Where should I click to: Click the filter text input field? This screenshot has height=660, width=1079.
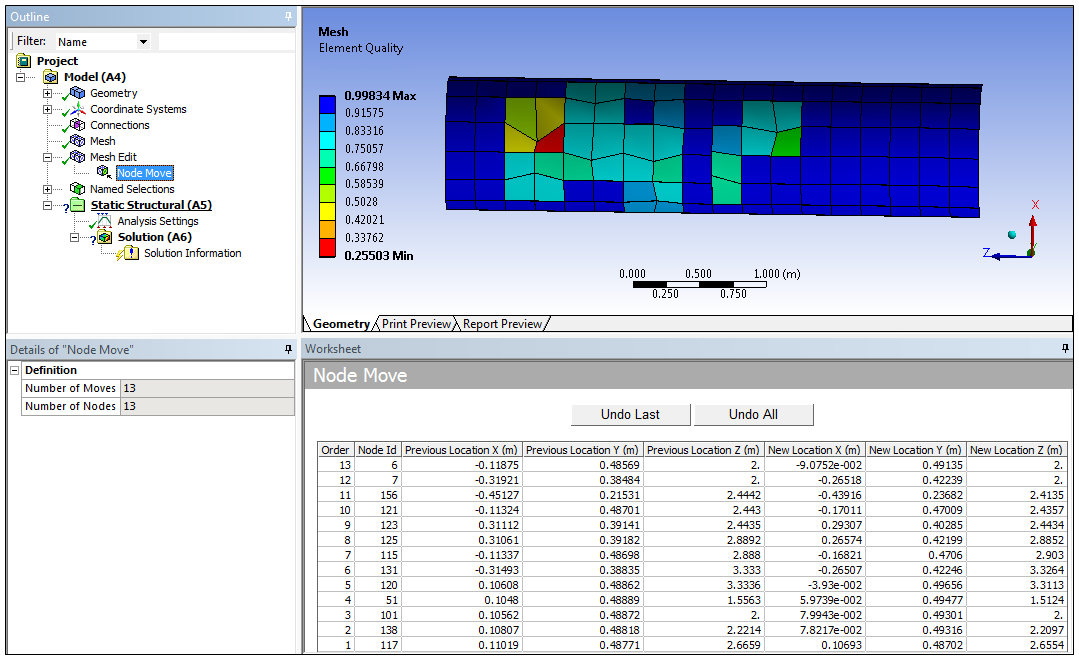(x=225, y=42)
